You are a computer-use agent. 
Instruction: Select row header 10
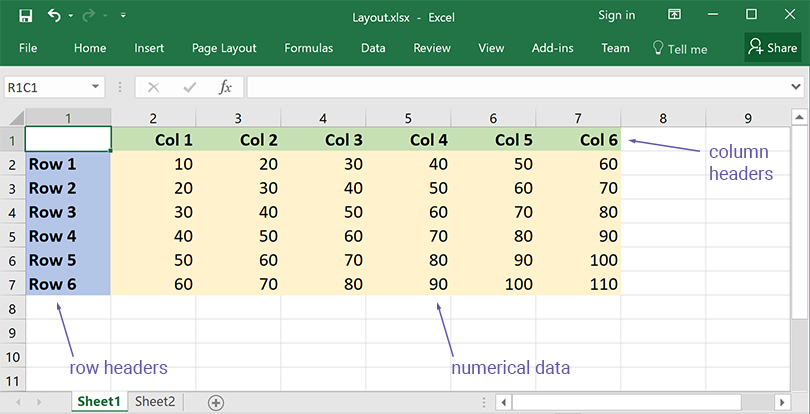[x=12, y=357]
